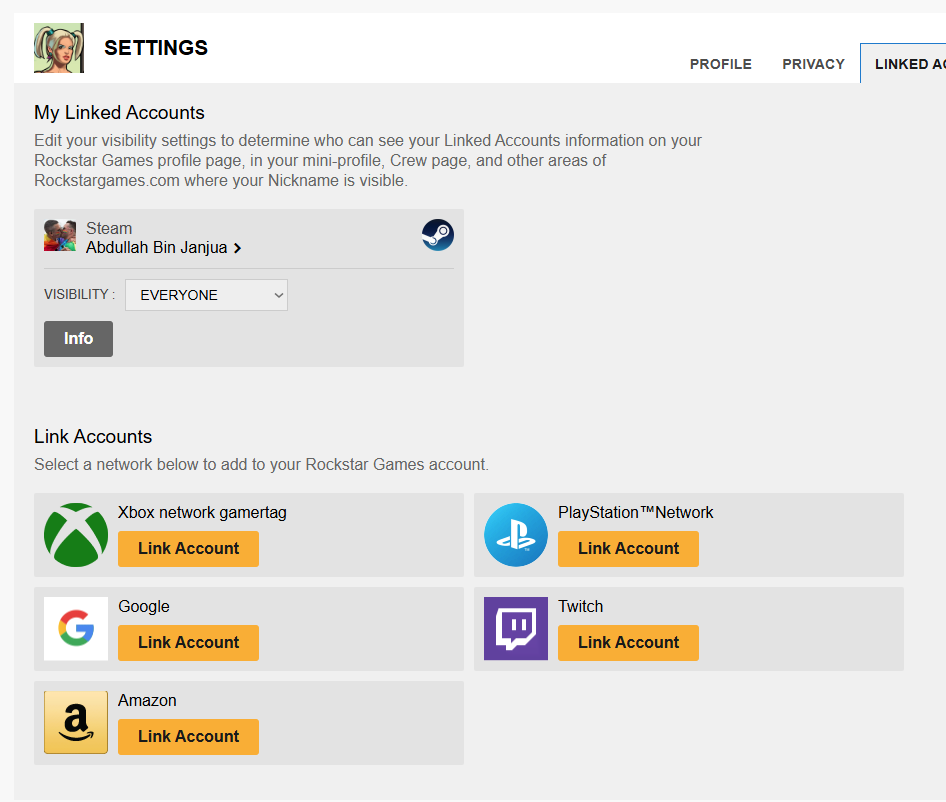Open Abdullah Bin Janjua Steam profile link

click(157, 248)
